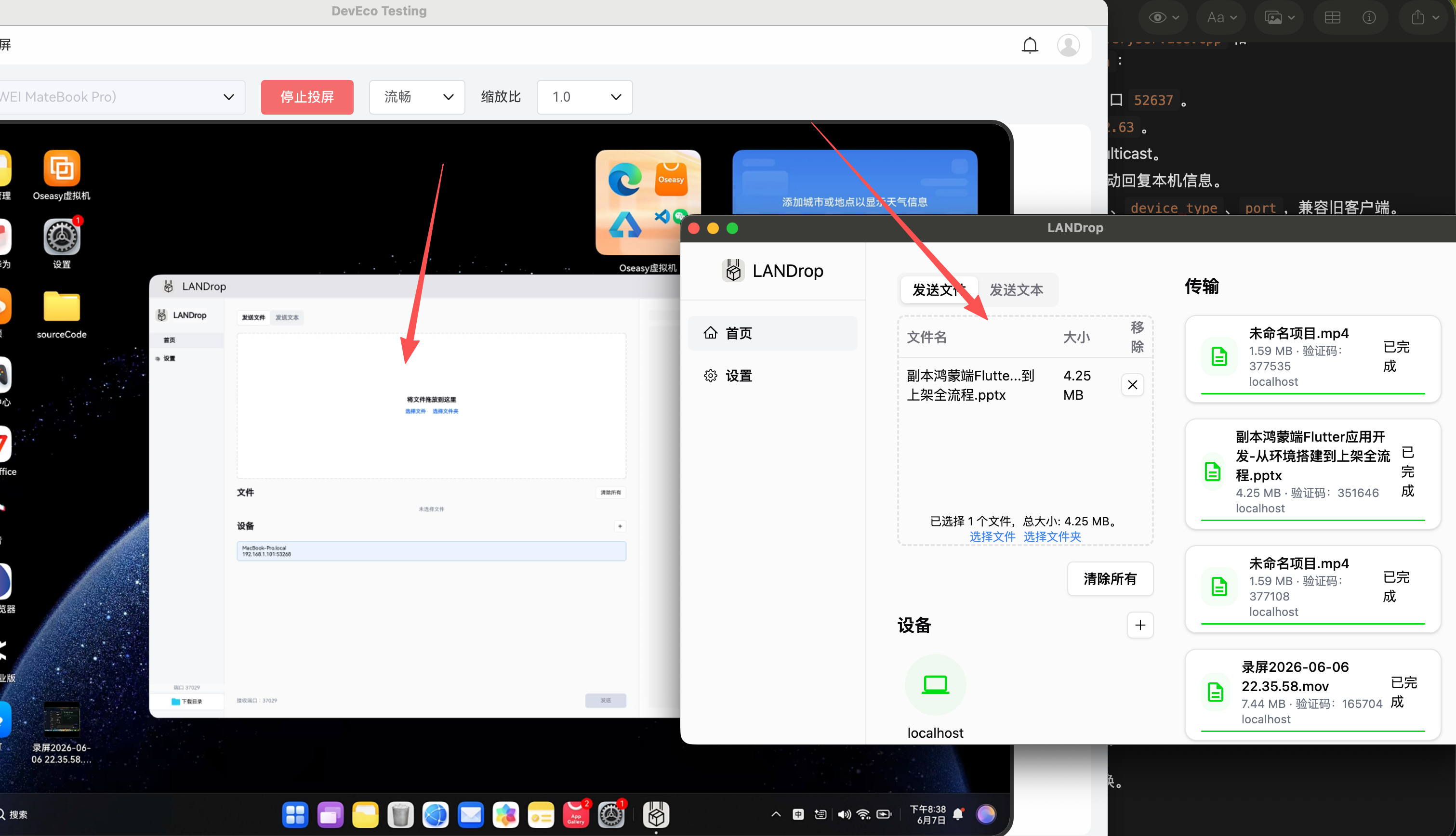Open the Oseasy虚拟机 app folder widget

(x=648, y=203)
